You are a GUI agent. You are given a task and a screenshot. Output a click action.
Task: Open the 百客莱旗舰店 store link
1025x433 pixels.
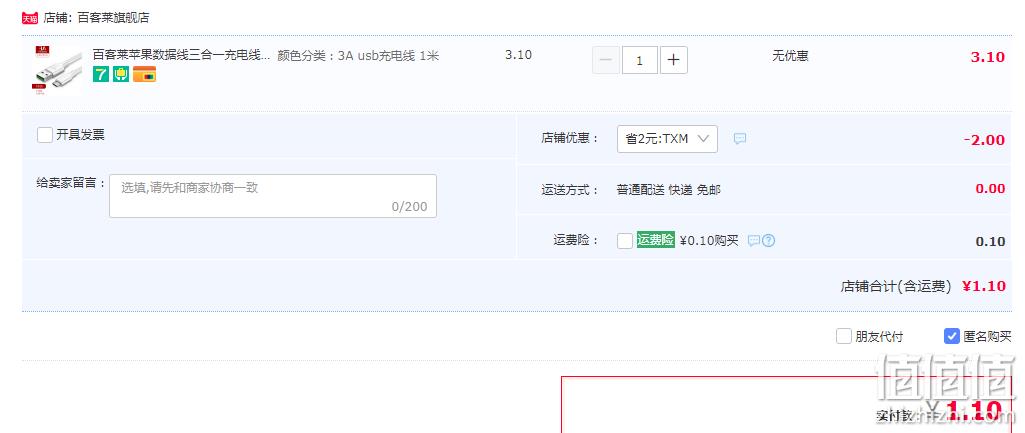click(113, 18)
